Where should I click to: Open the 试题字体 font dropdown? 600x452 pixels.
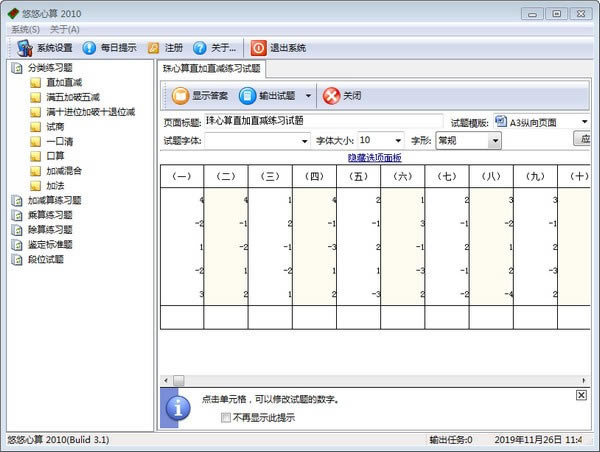point(305,141)
